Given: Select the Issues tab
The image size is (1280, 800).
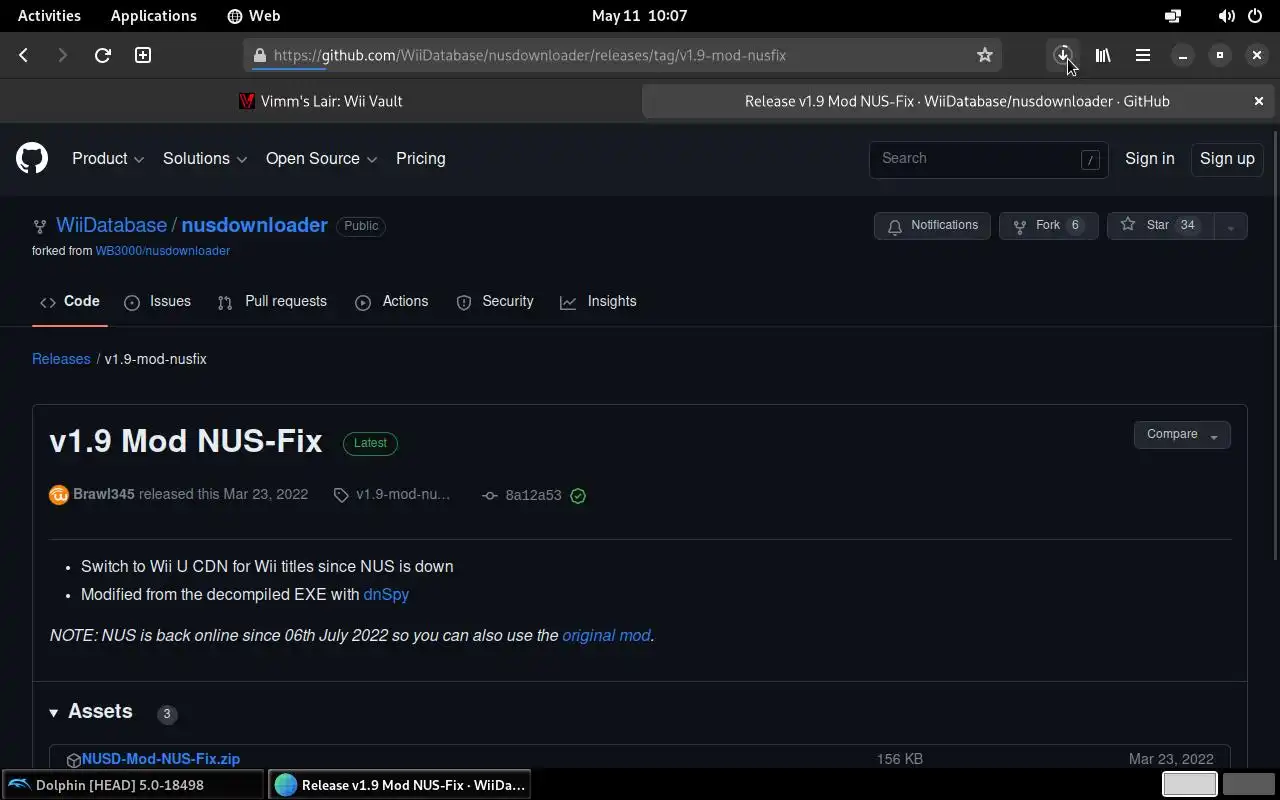Looking at the screenshot, I should click(157, 301).
